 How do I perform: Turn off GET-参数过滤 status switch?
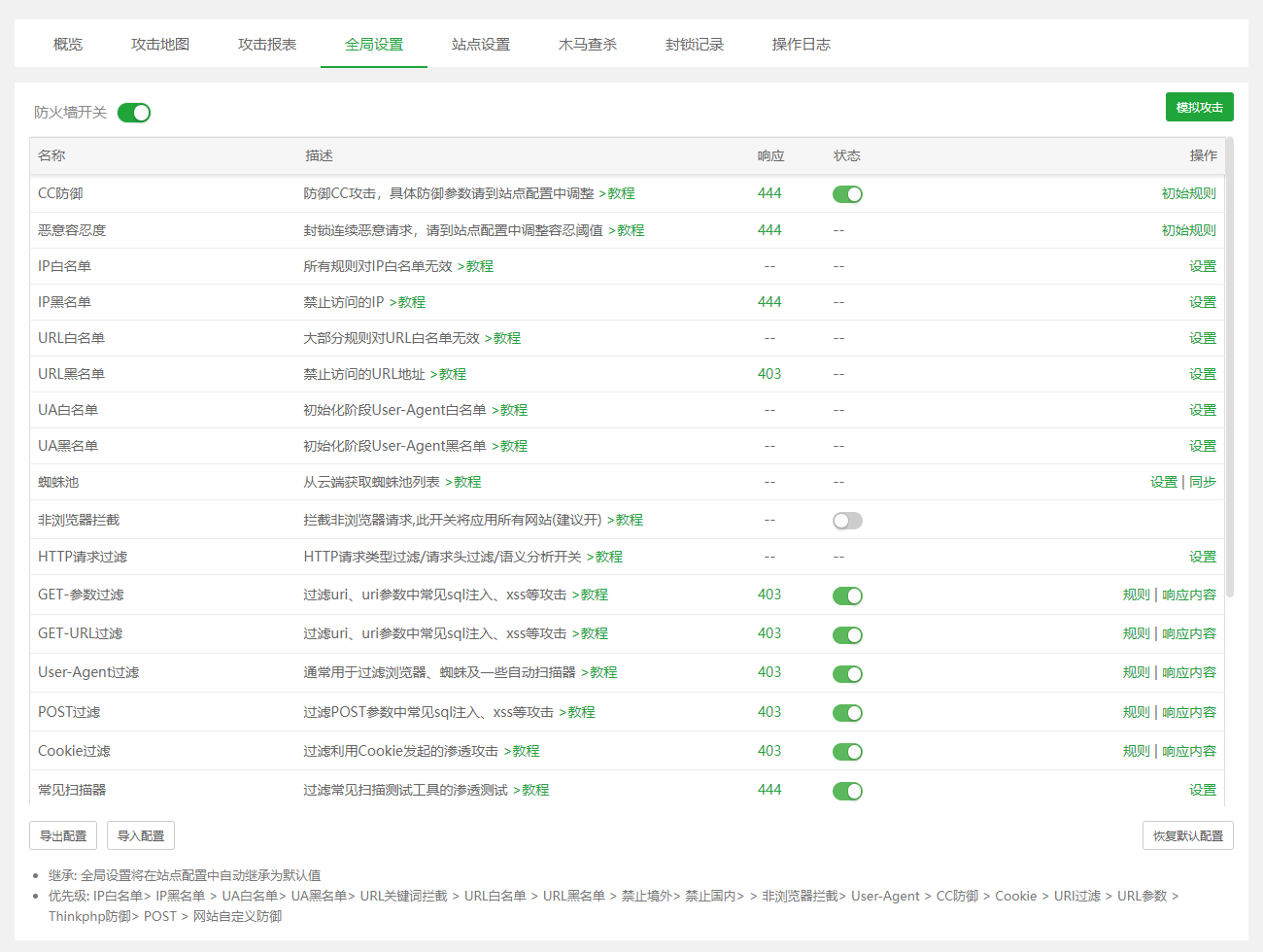[847, 595]
